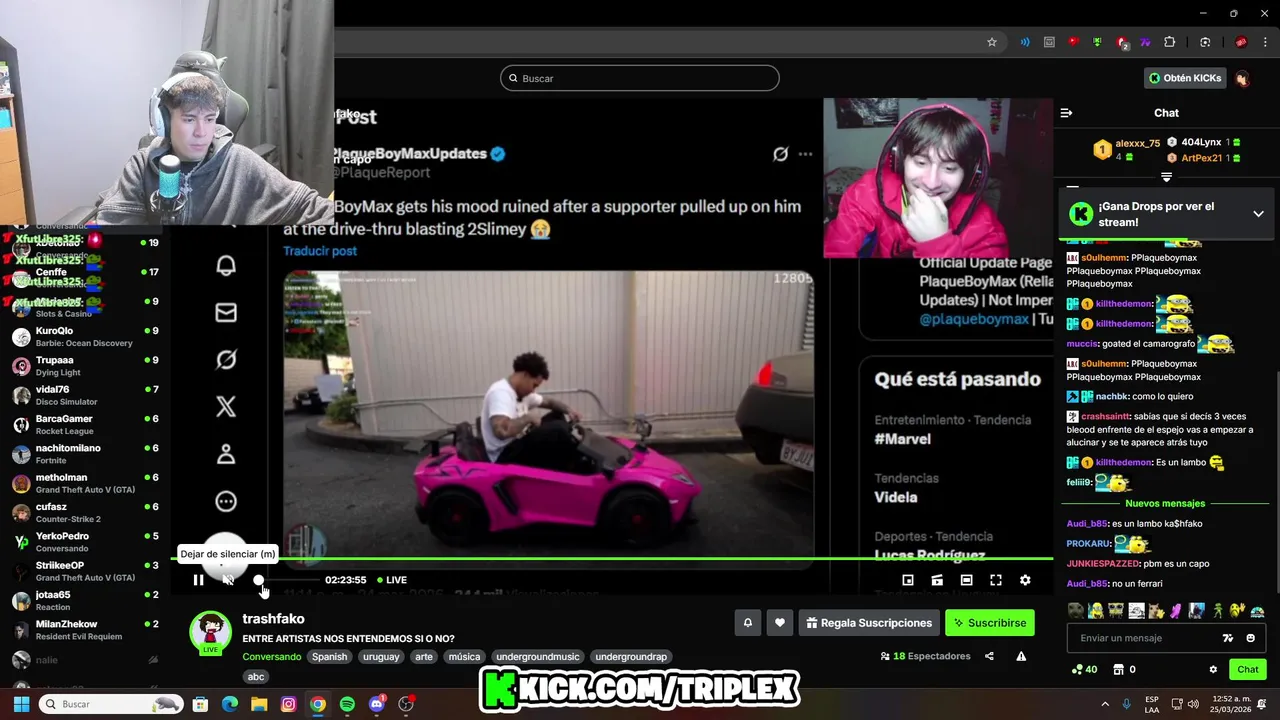Click the green Suscribirse button
The height and width of the screenshot is (720, 1280).
click(x=990, y=623)
